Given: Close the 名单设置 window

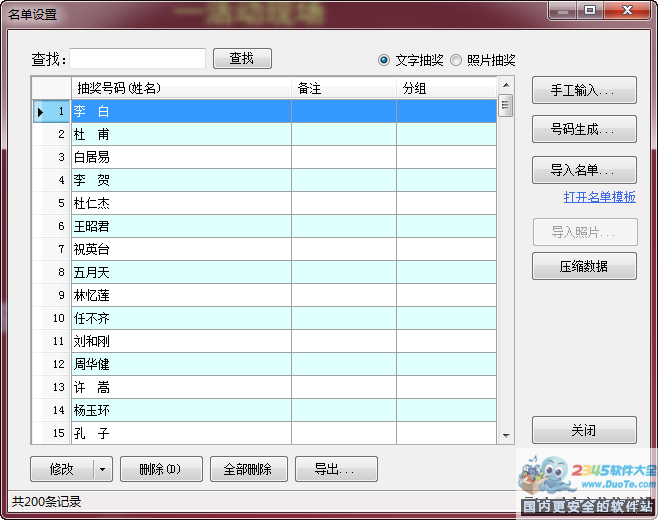Looking at the screenshot, I should [x=628, y=10].
